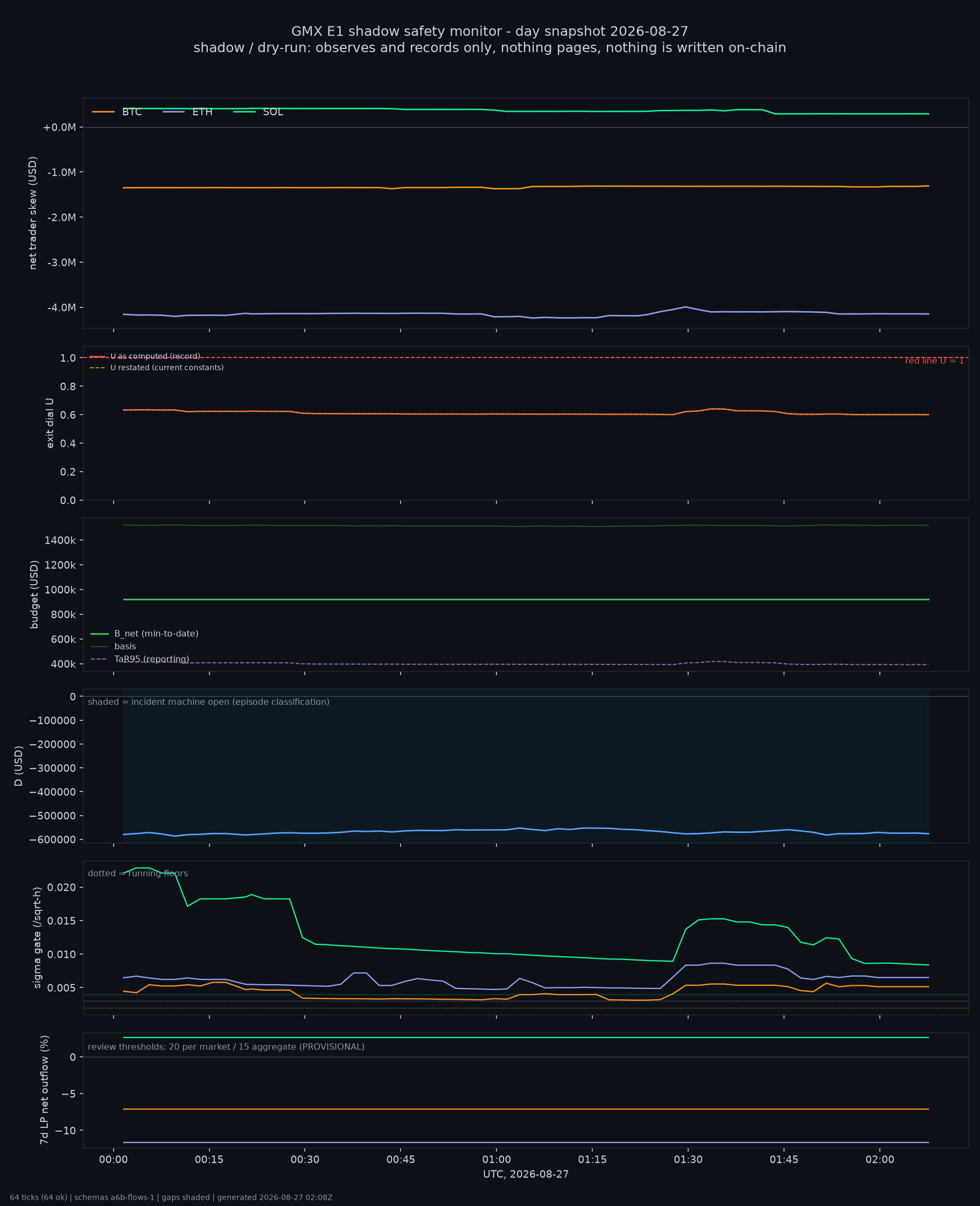
Task: Click the '-4.0M' tick label
Action: pyautogui.click(x=61, y=307)
